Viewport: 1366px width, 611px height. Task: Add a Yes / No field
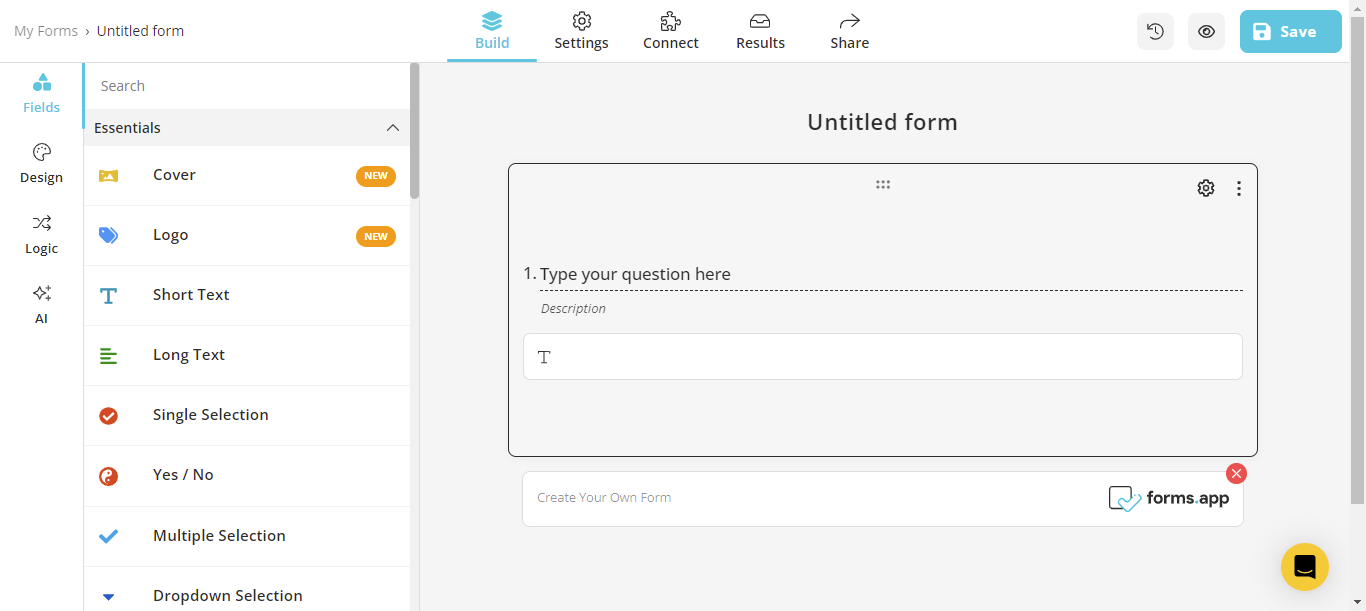click(183, 474)
